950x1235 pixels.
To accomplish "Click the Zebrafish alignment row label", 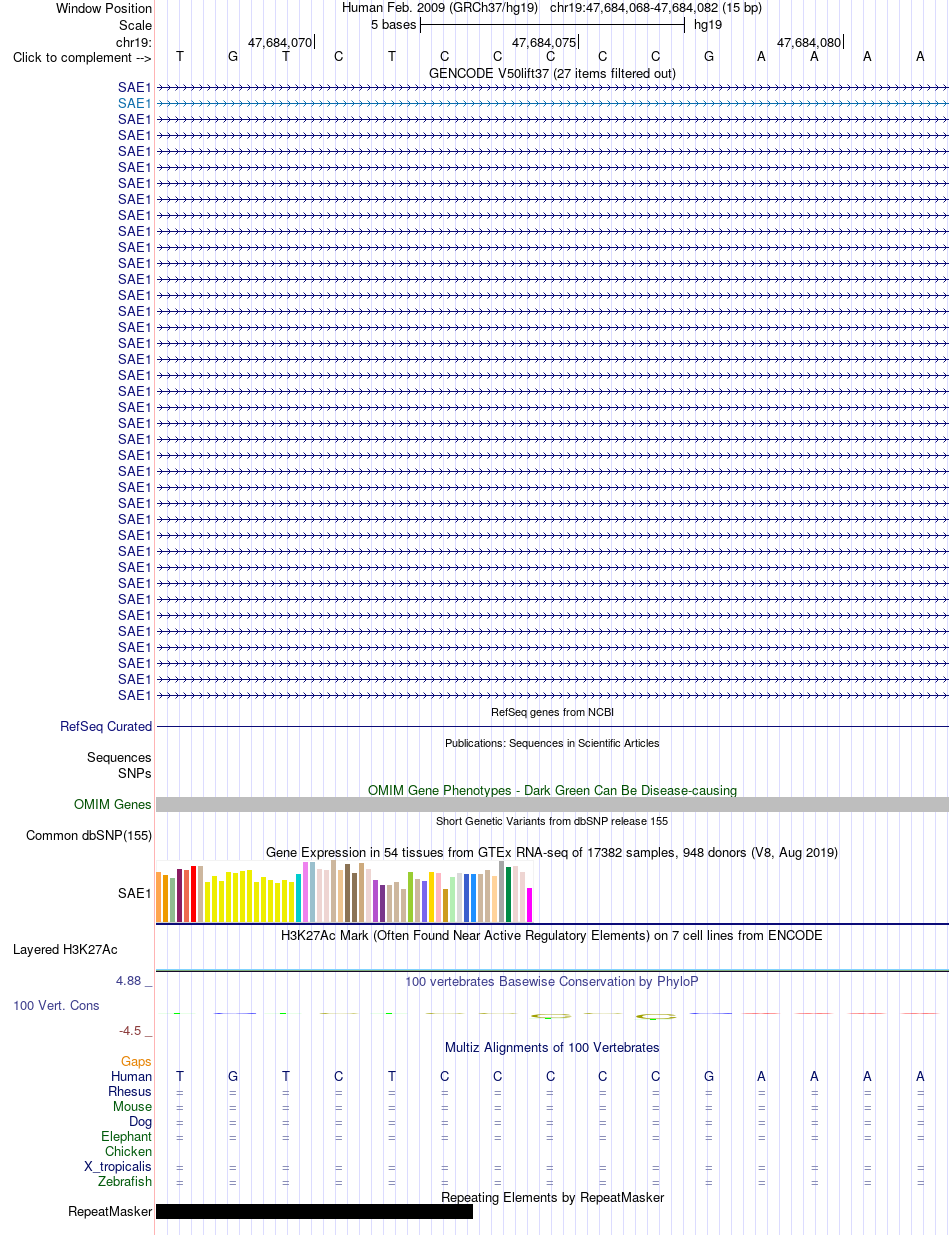I will (125, 1182).
